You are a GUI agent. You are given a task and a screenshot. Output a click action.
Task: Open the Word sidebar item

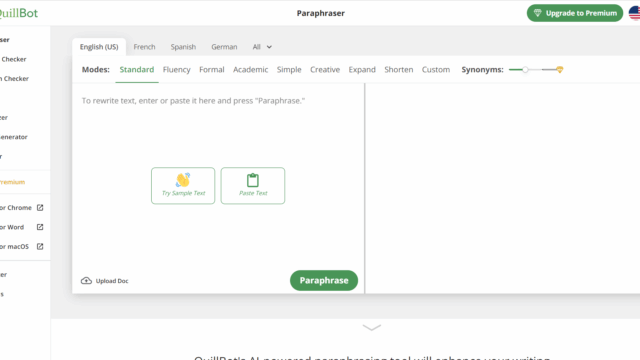coord(22,227)
